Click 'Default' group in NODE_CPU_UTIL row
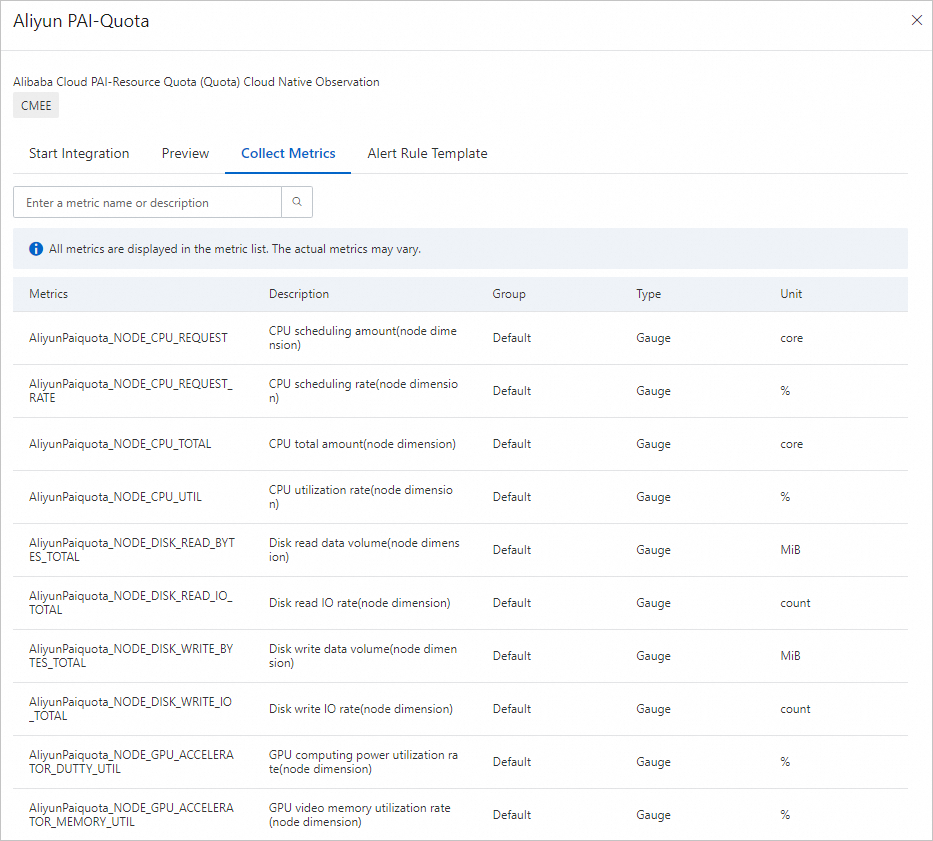Screen dimensions: 933x841 tap(512, 497)
